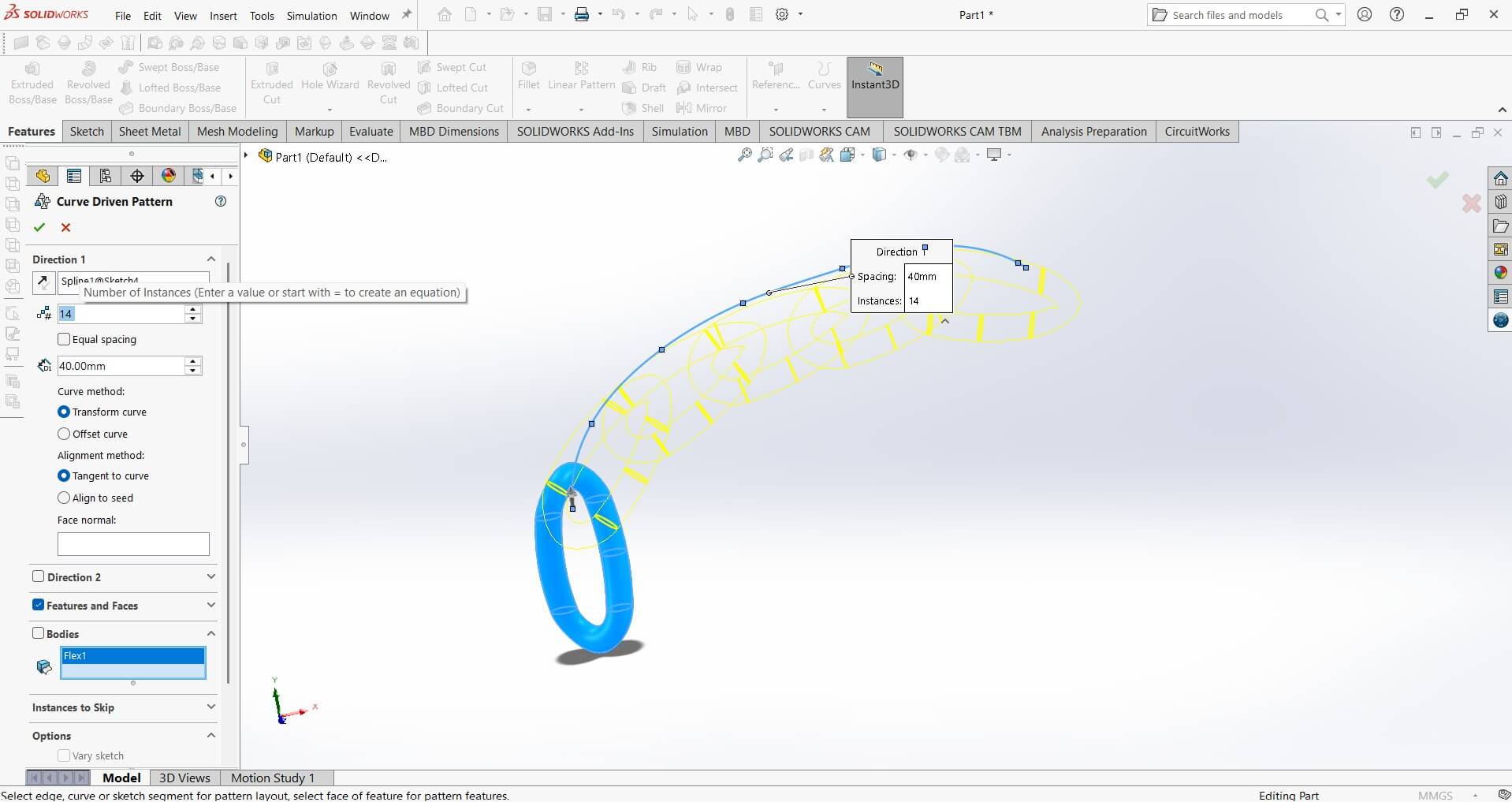This screenshot has width=1512, height=802.
Task: Open Curve Driven Pattern help
Action: (x=221, y=201)
